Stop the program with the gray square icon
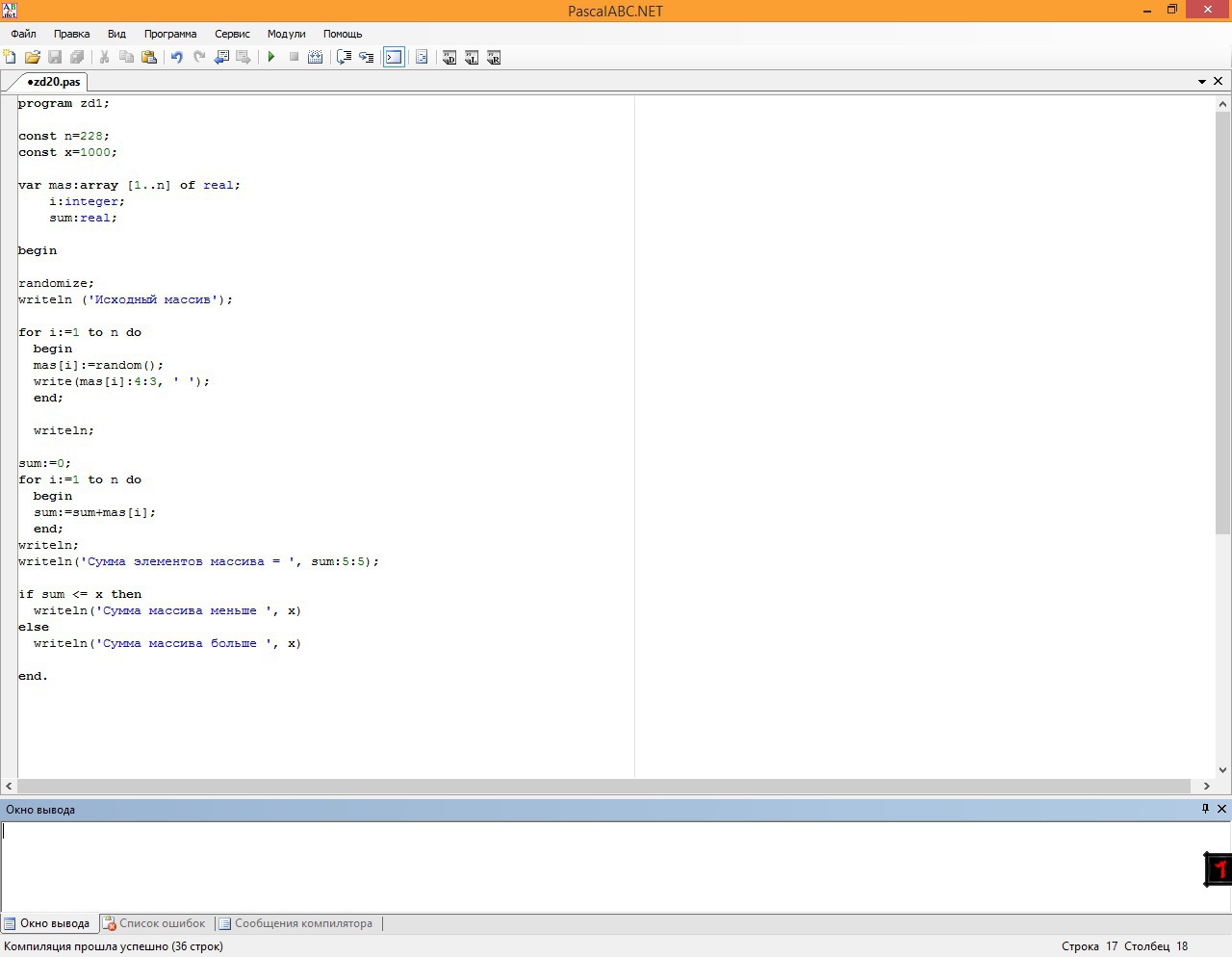Viewport: 1232px width, 957px height. (294, 58)
